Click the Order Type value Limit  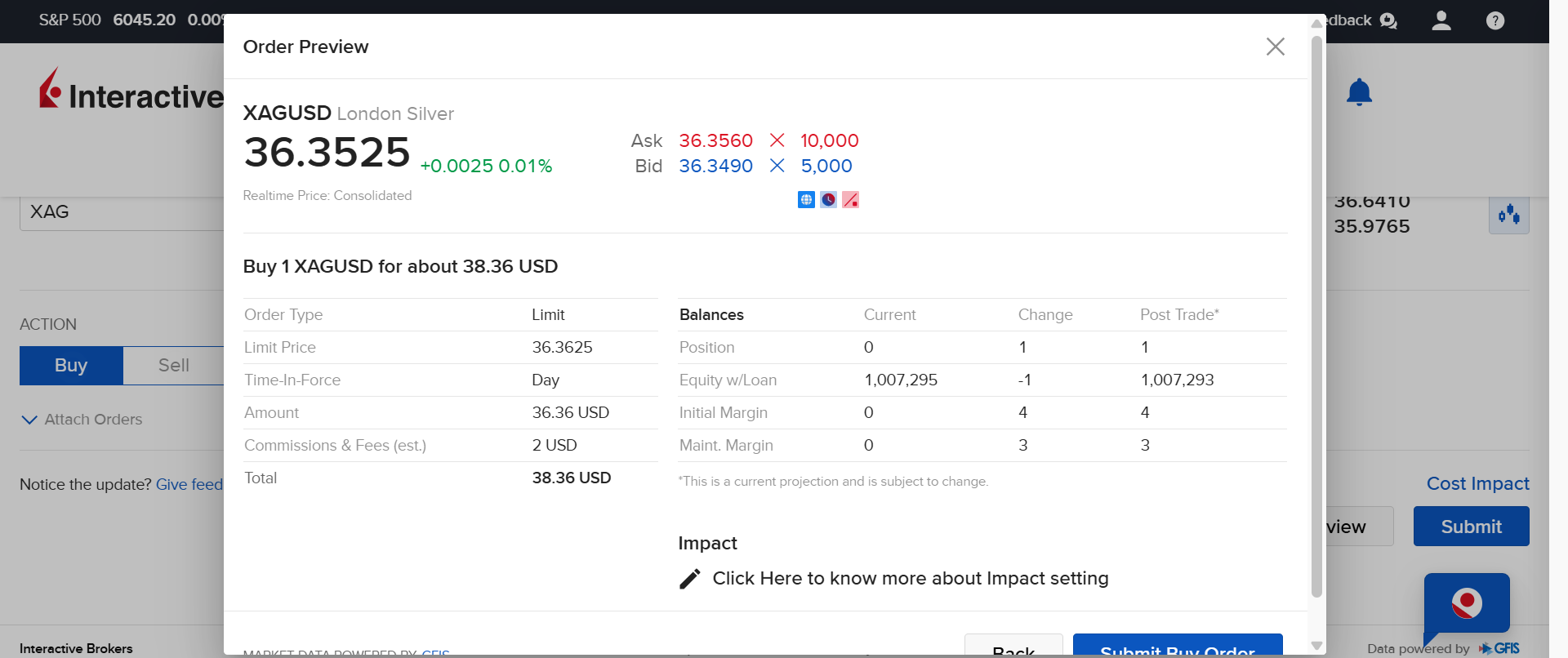pos(548,314)
